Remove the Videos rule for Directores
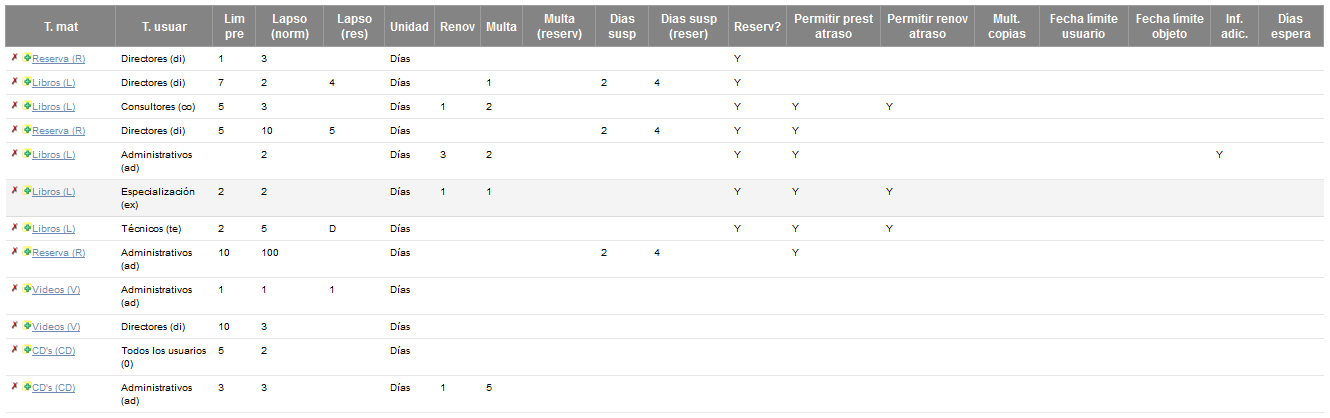Screen dimensions: 1330x418 coord(14,326)
